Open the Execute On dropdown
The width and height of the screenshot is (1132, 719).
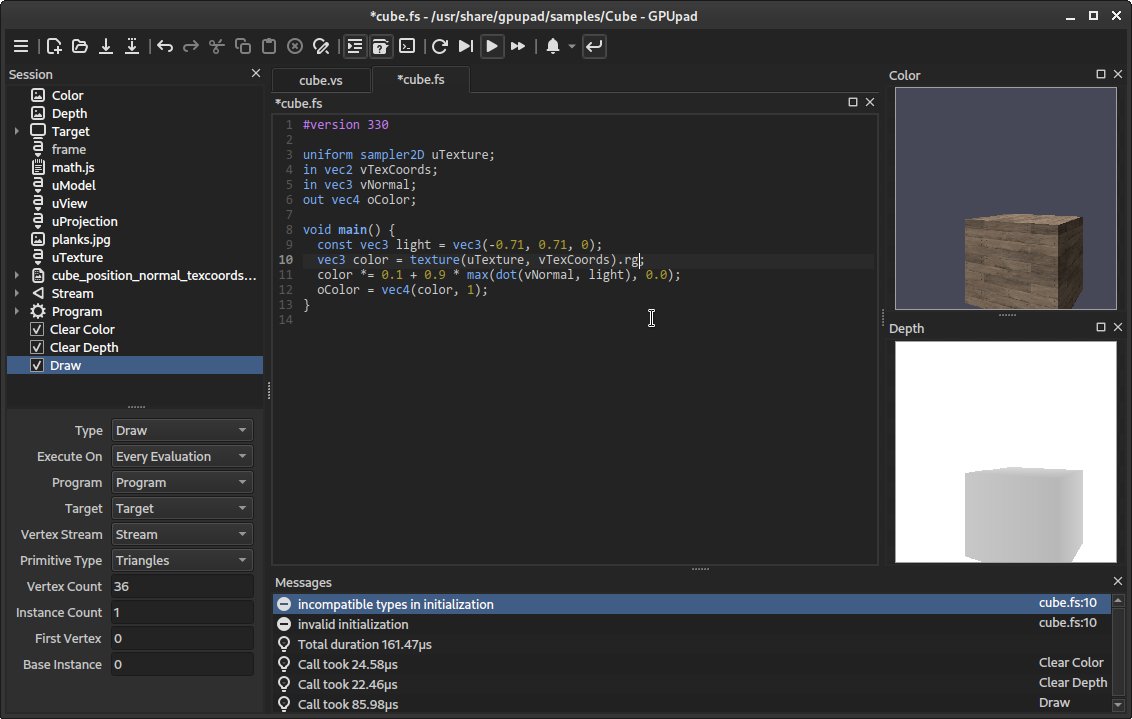tap(181, 457)
